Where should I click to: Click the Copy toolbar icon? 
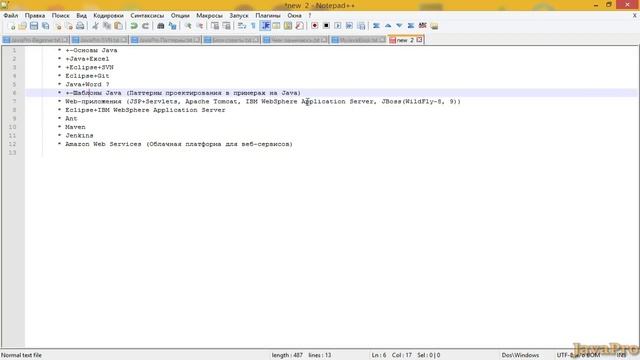(107, 26)
